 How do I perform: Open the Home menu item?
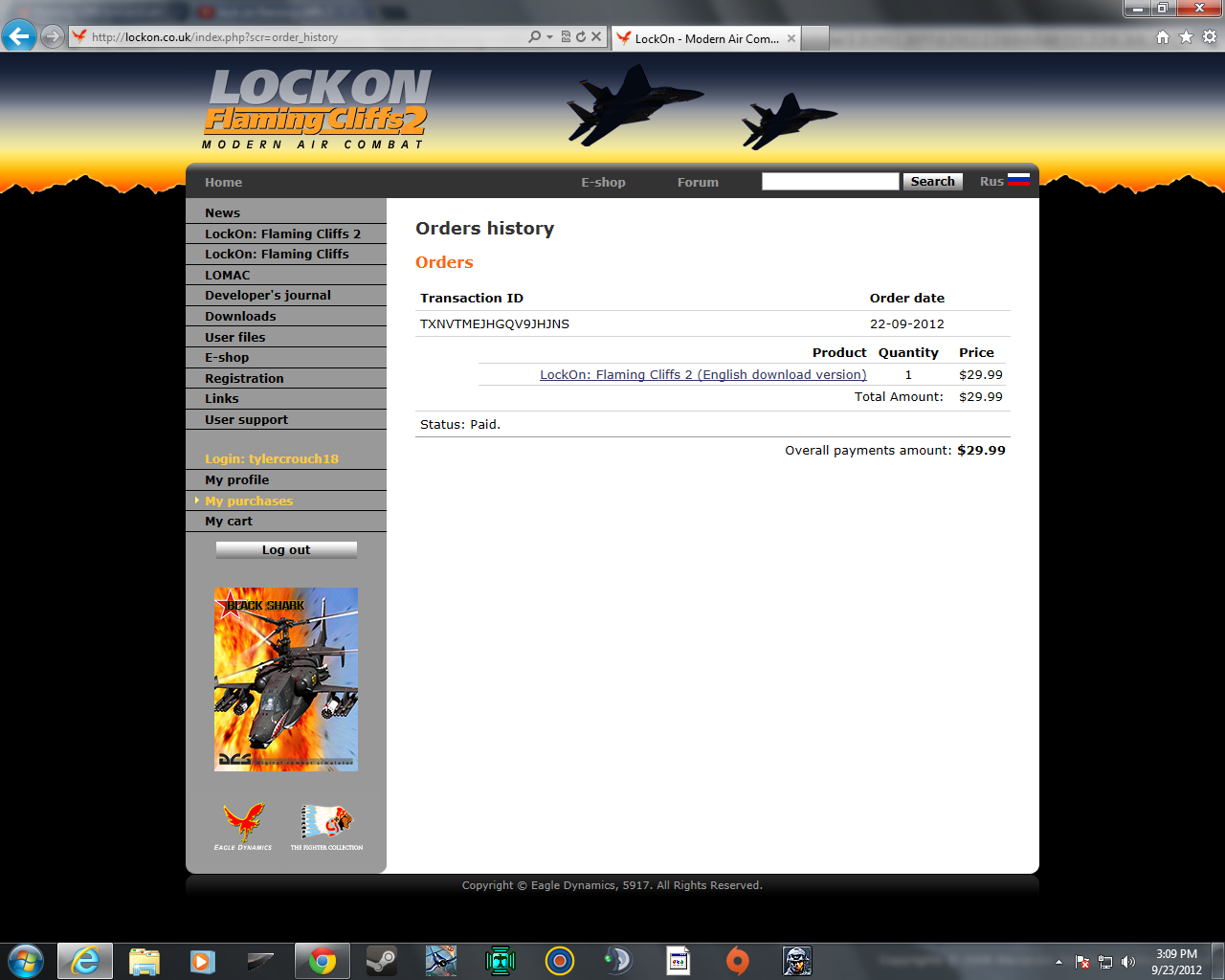(x=223, y=182)
